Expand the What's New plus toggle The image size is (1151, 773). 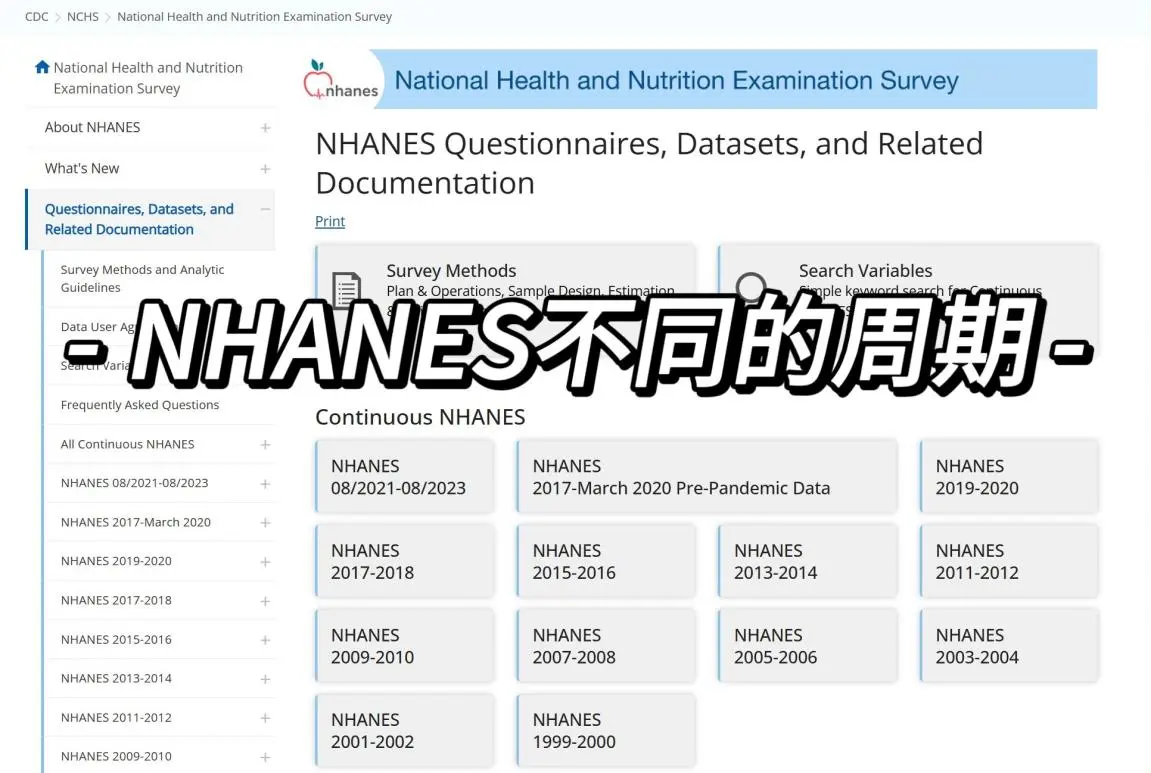point(265,169)
